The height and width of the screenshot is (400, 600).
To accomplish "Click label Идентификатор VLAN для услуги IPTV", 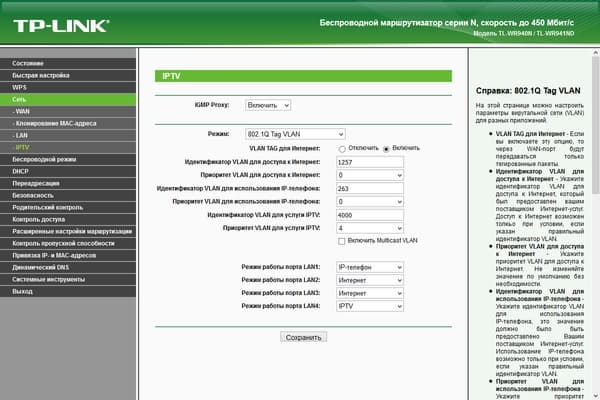I will point(264,215).
